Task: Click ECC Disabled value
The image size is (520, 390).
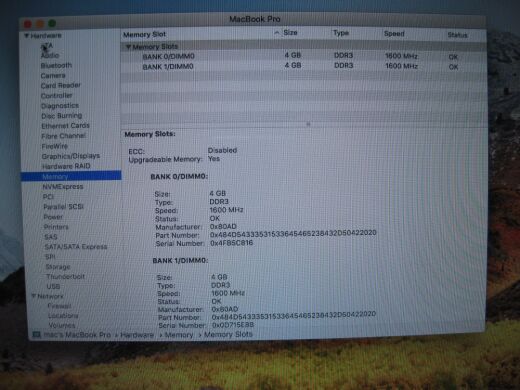Action: (x=222, y=150)
